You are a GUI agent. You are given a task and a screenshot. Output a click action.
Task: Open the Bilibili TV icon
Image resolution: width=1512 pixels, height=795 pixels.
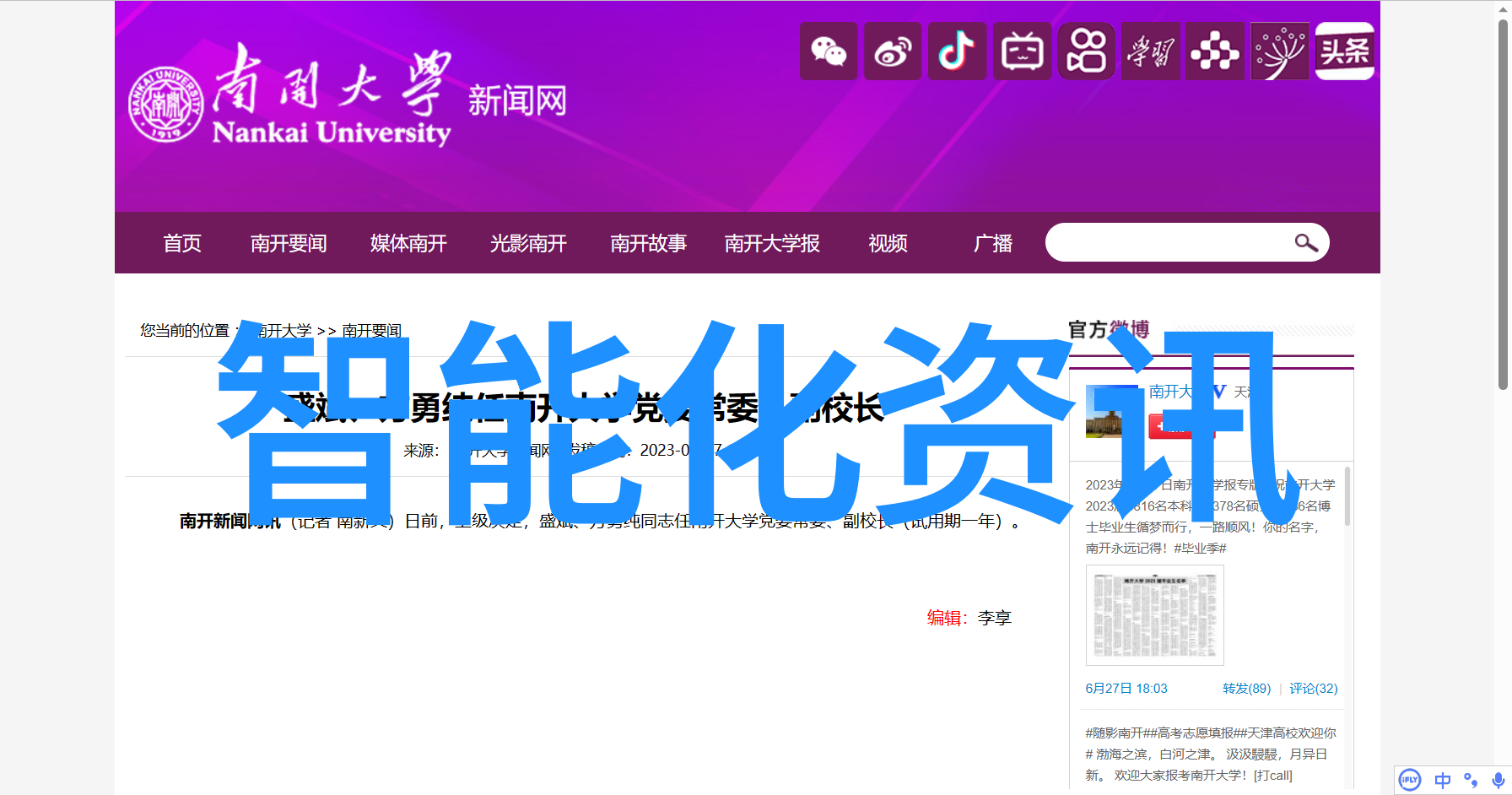coord(1022,51)
